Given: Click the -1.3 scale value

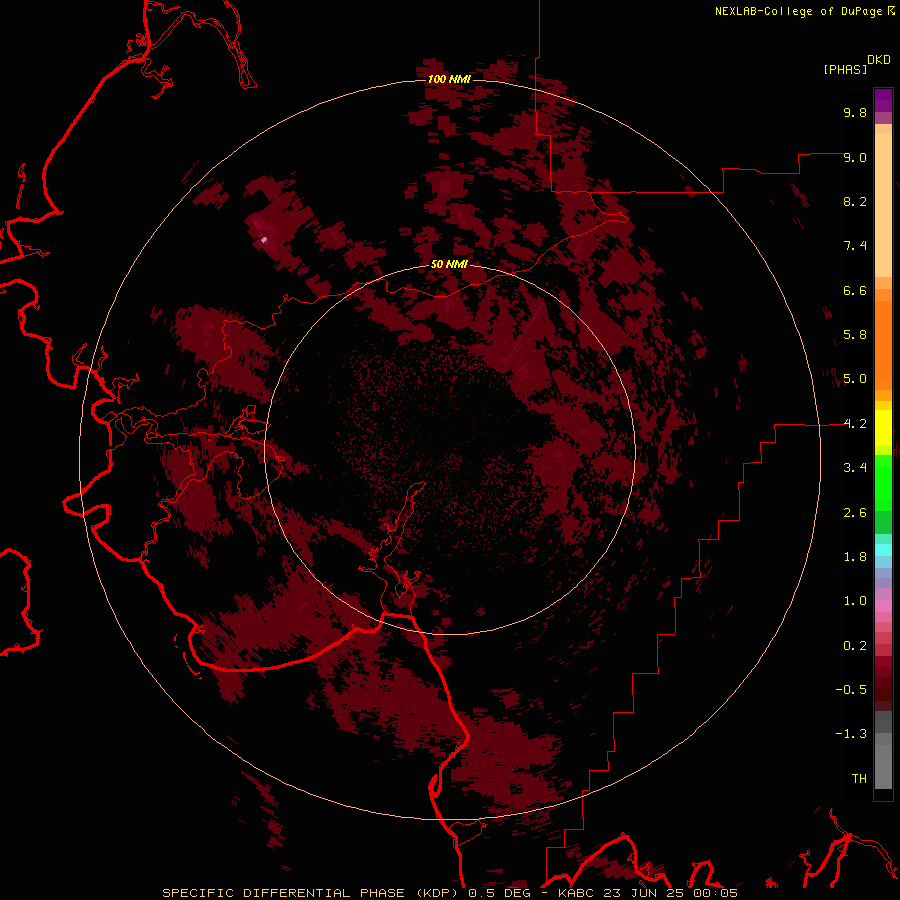Looking at the screenshot, I should click(851, 734).
